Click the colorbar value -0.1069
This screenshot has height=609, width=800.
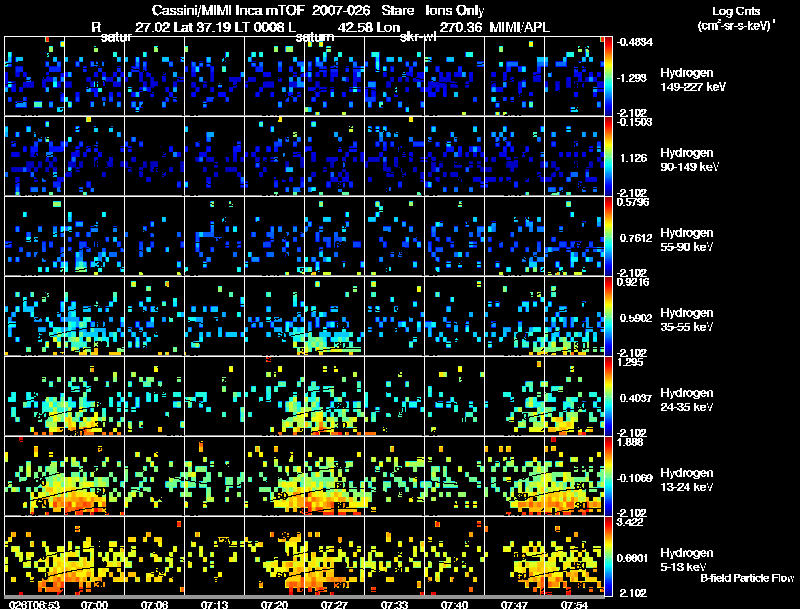(x=634, y=478)
